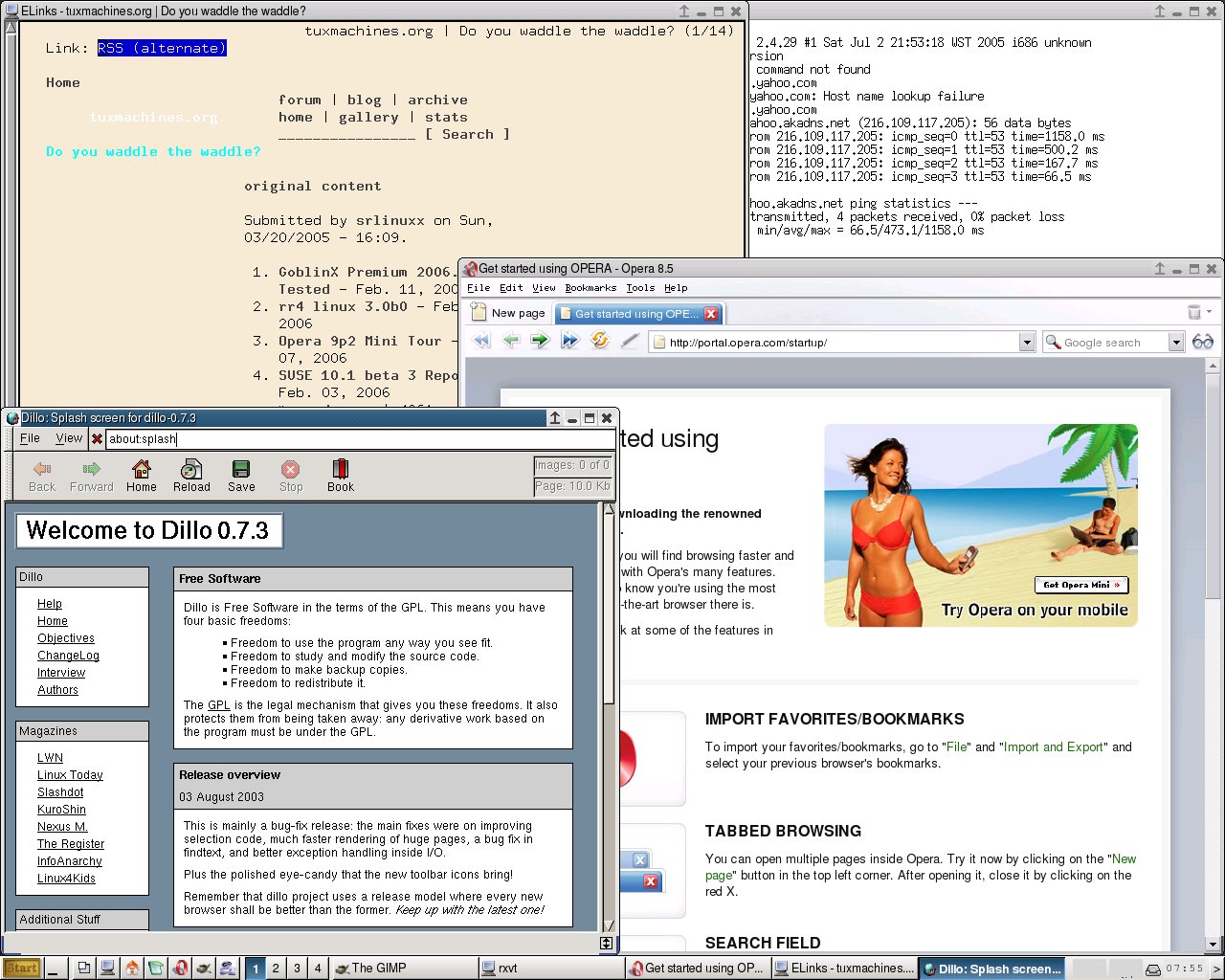Launch GIMP from the Wilber taskbar icon

pos(204,968)
